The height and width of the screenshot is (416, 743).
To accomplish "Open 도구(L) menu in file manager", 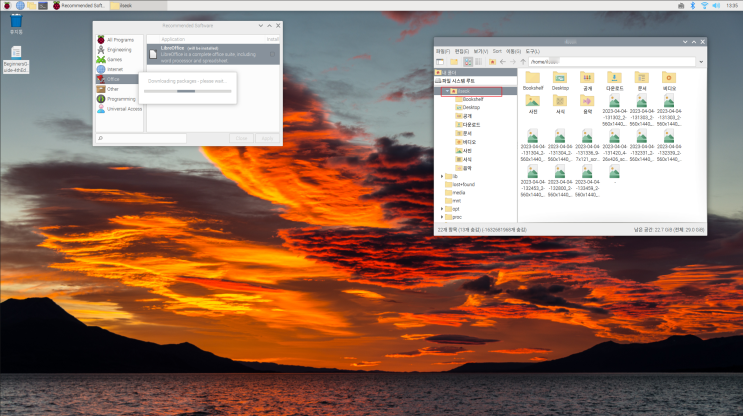I will pos(532,51).
